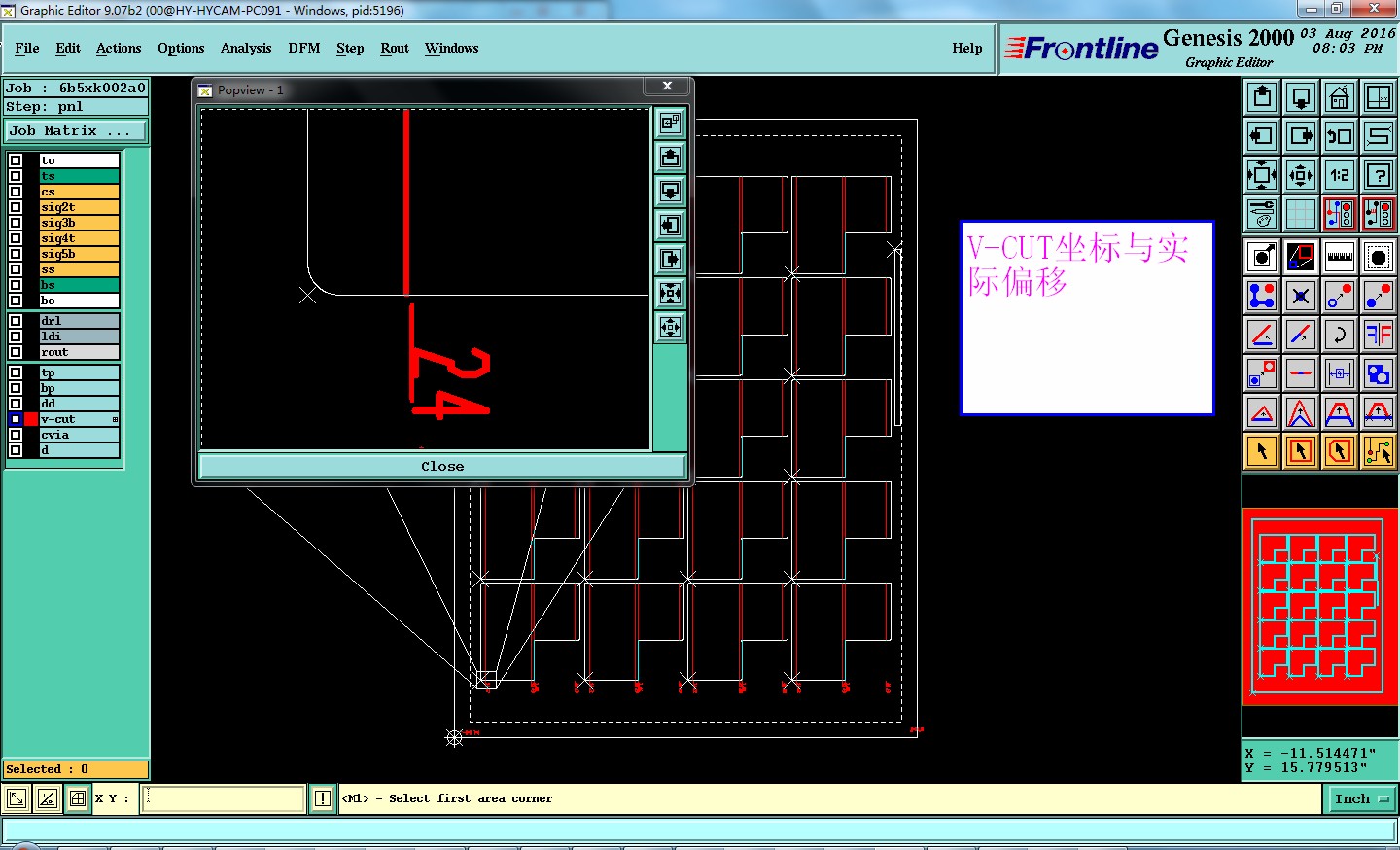The width and height of the screenshot is (1400, 850).
Task: Toggle display checkbox for layer ts
Action: click(16, 176)
